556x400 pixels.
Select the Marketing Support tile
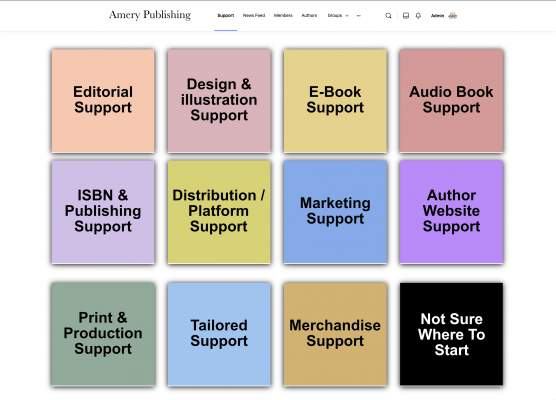pos(335,212)
